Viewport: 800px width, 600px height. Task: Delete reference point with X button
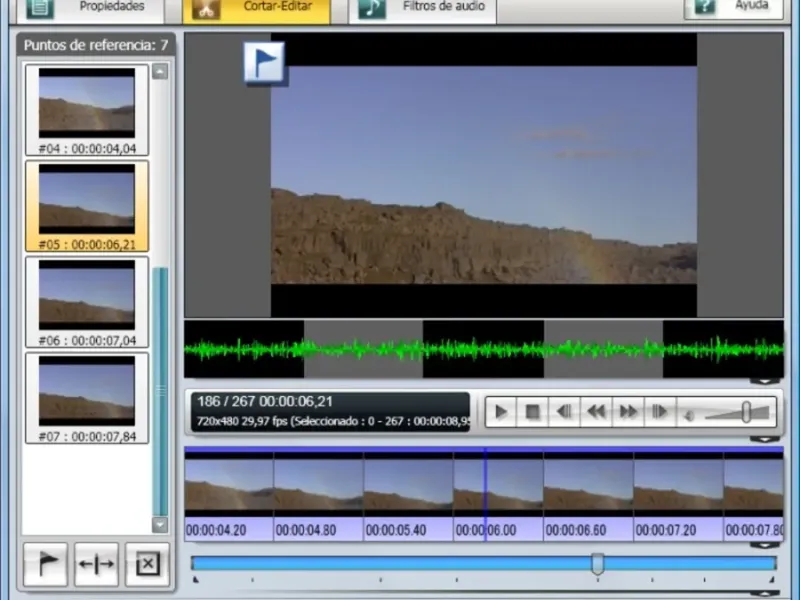[x=147, y=564]
